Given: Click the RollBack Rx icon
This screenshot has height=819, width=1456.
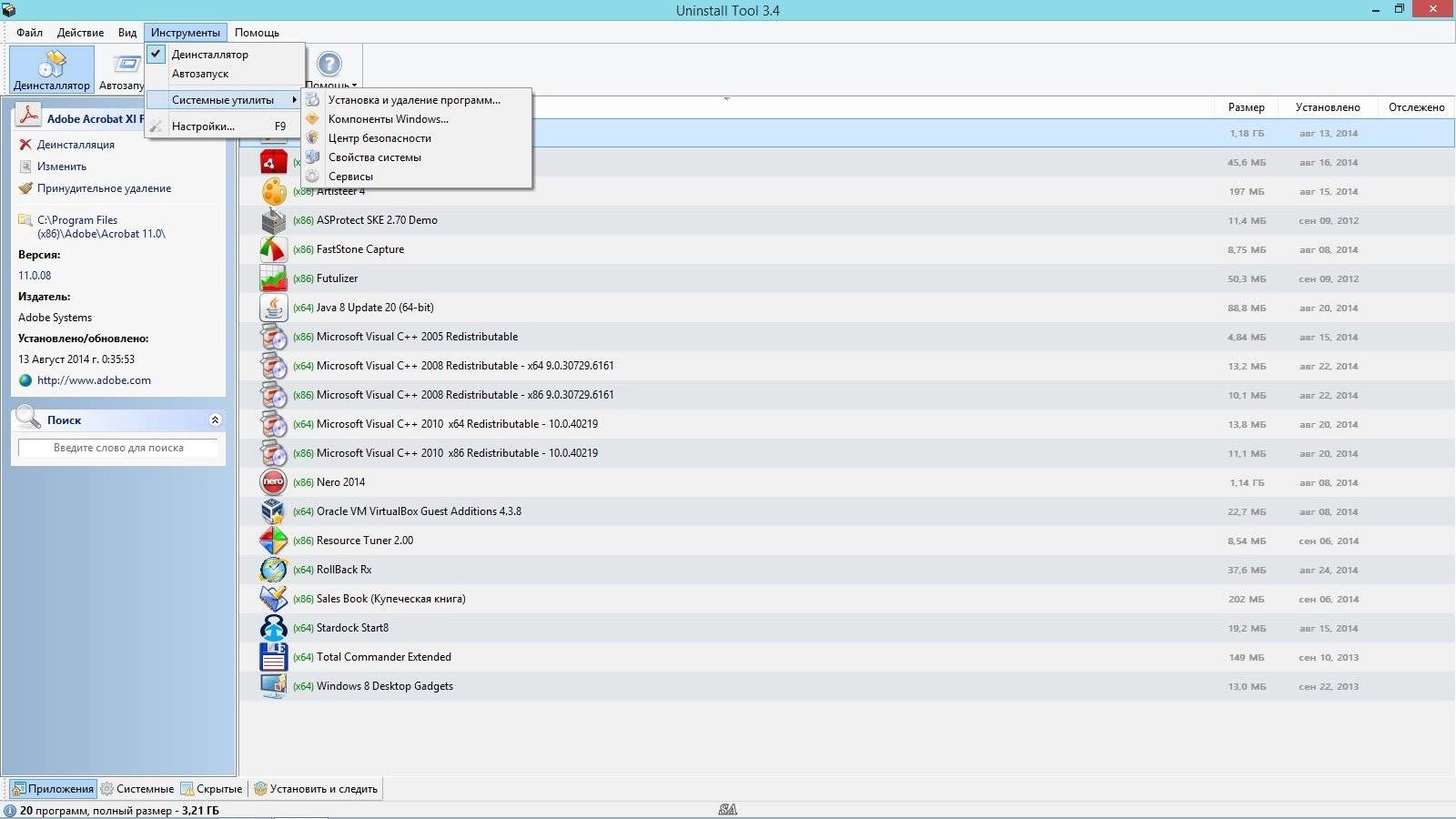Looking at the screenshot, I should point(273,570).
